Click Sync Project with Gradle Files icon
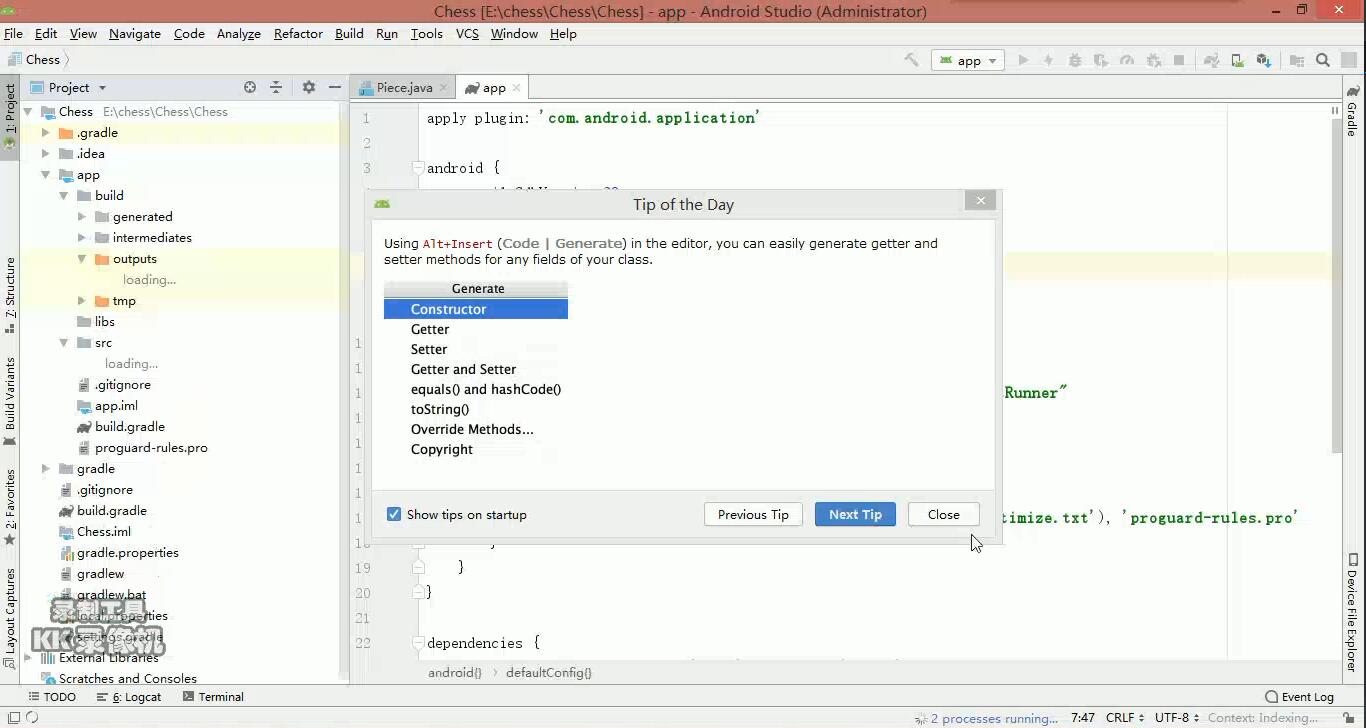The width and height of the screenshot is (1366, 728). pyautogui.click(x=1211, y=60)
